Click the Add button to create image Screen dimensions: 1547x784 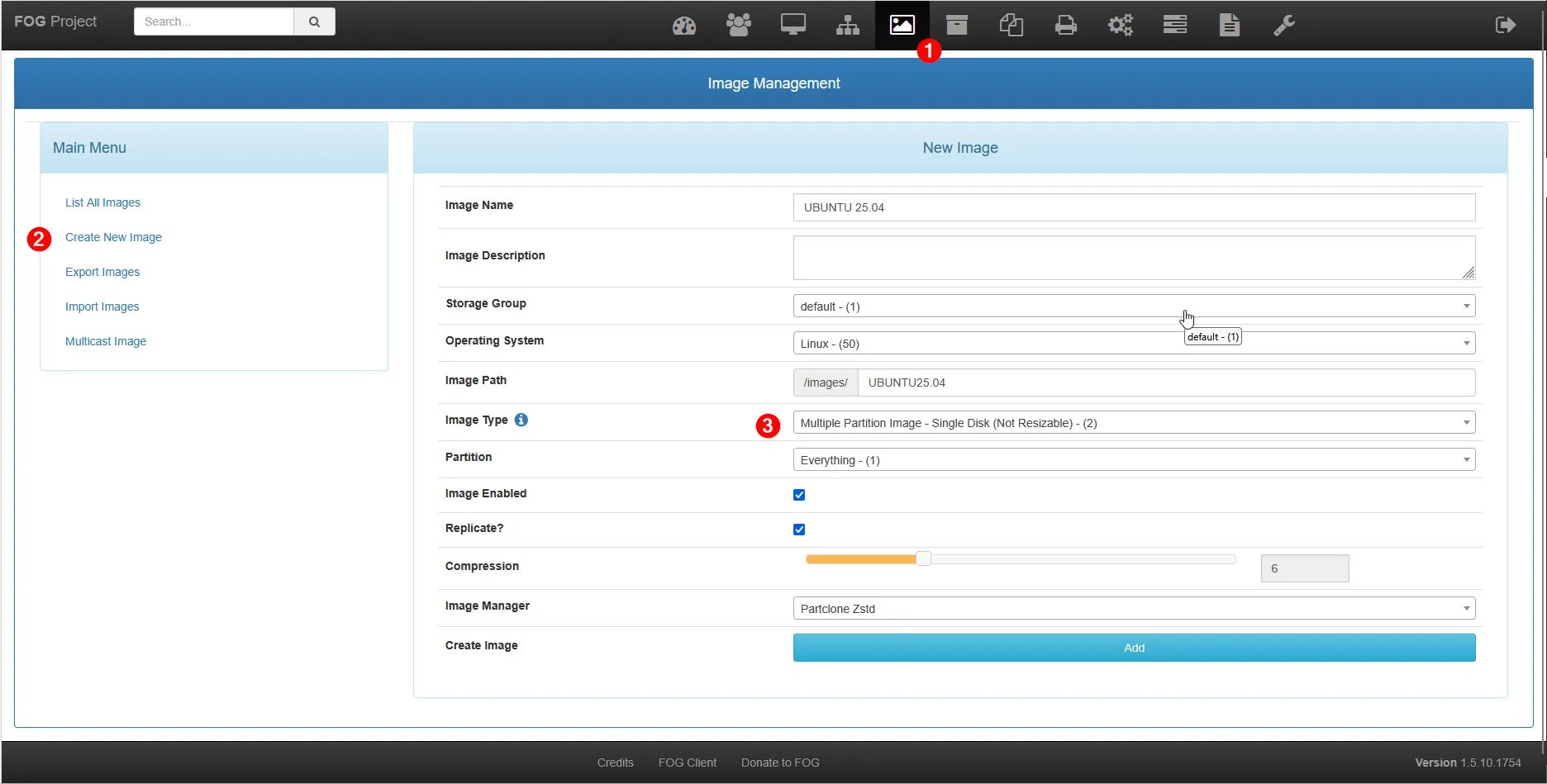click(1134, 648)
